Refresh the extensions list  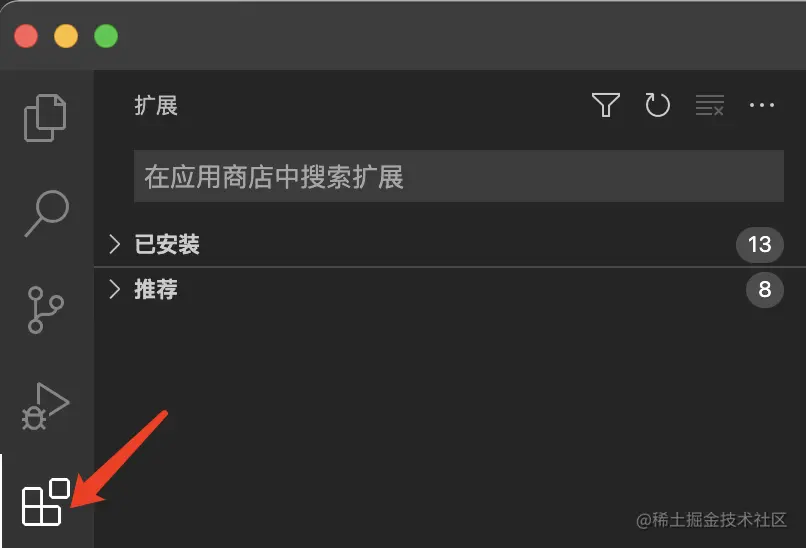(657, 105)
